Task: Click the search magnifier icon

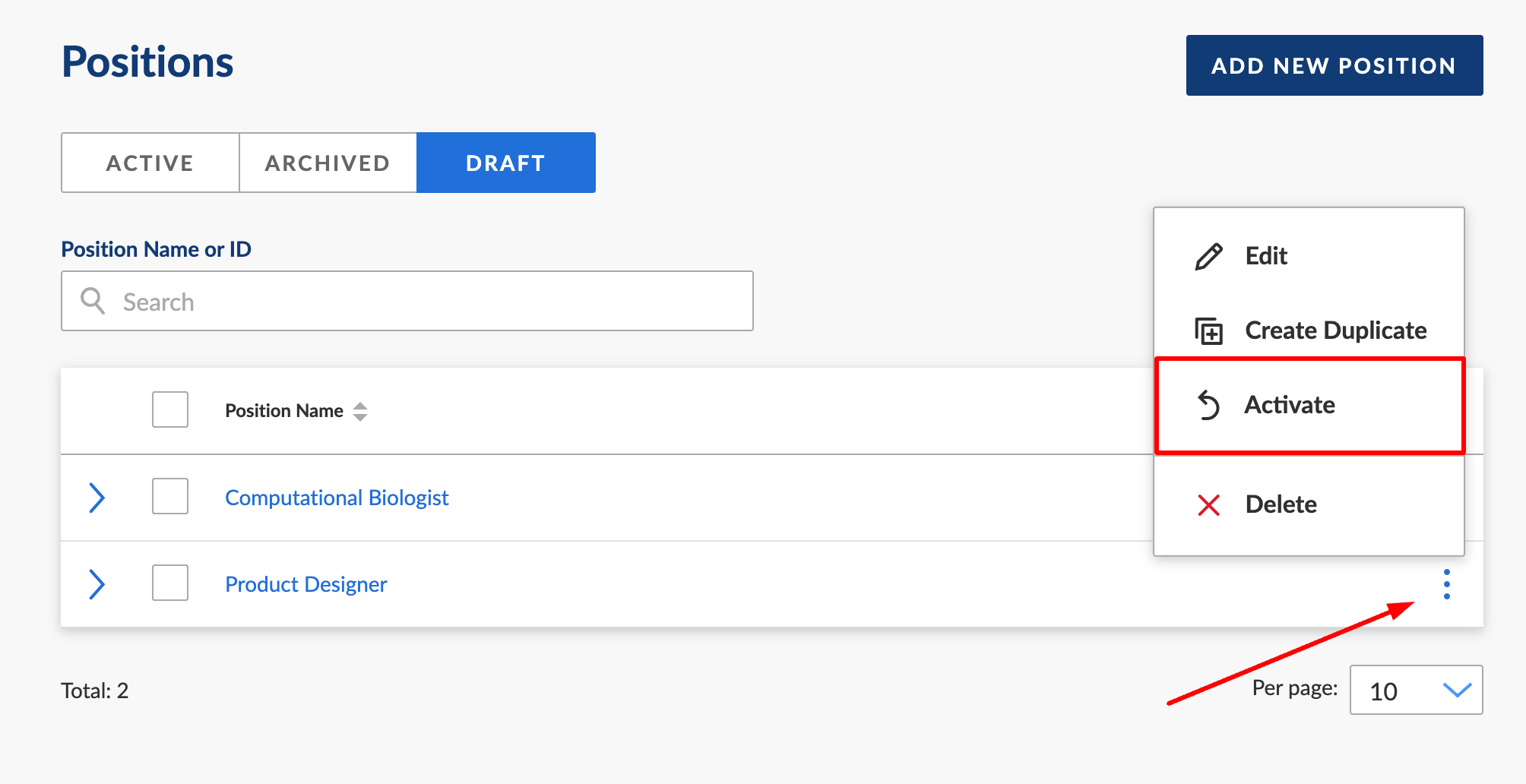Action: click(x=93, y=301)
